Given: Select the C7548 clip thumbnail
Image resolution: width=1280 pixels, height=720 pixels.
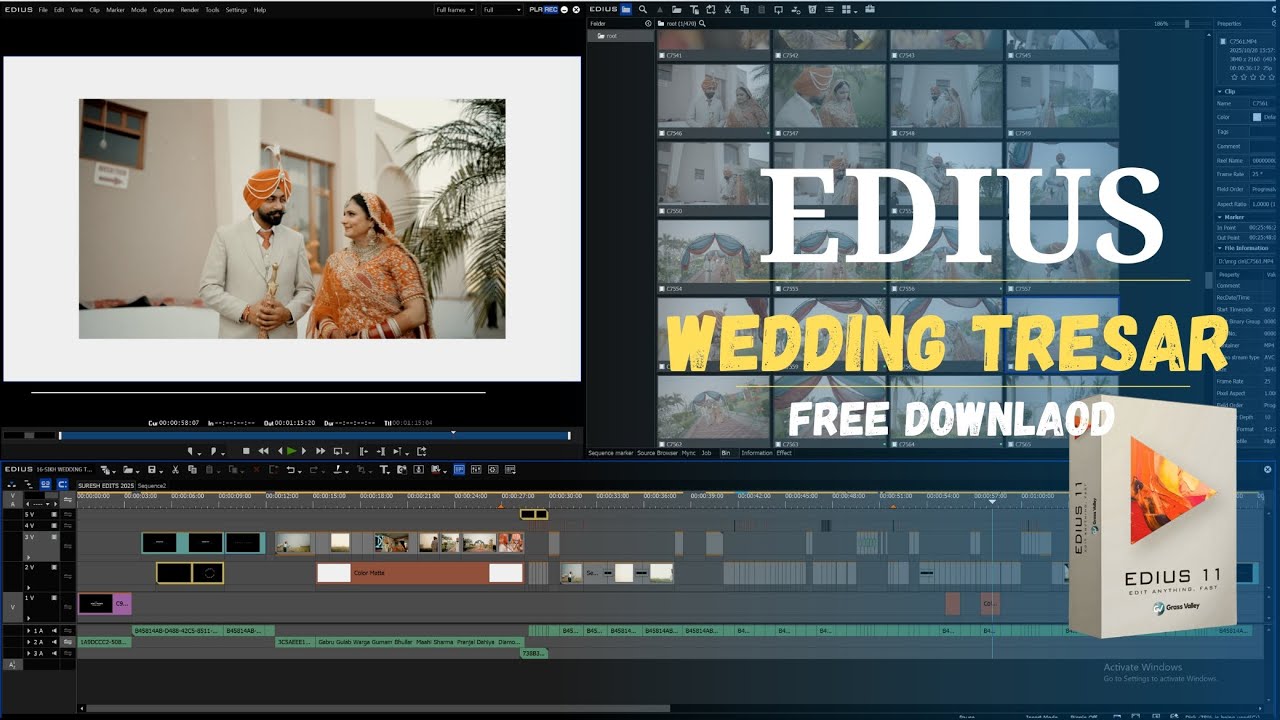Looking at the screenshot, I should (x=945, y=96).
